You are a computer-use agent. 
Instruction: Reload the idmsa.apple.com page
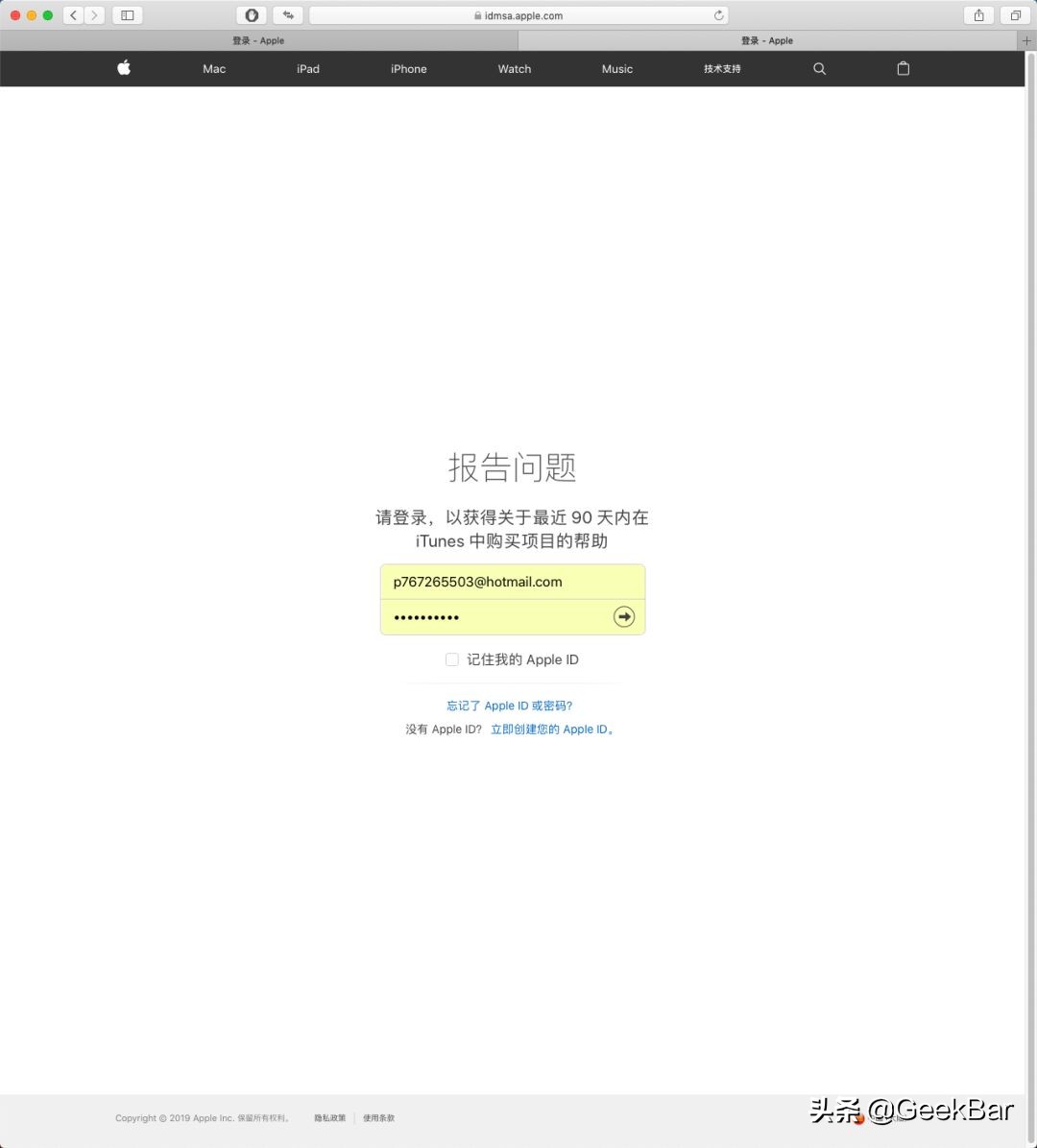pyautogui.click(x=717, y=14)
